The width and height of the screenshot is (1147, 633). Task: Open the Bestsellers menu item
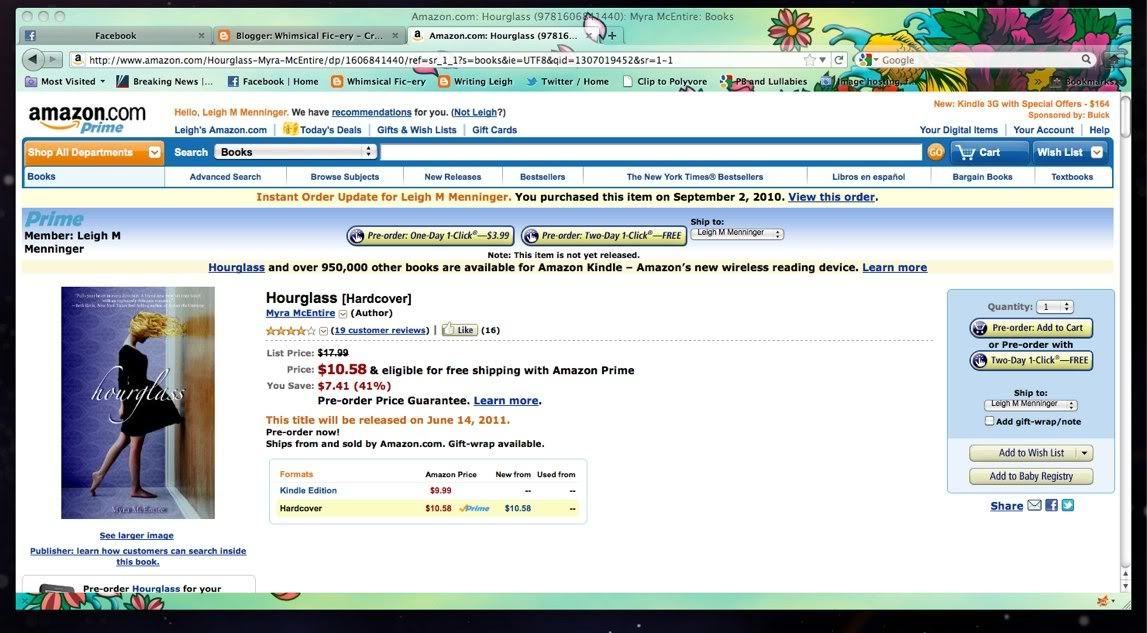click(x=542, y=177)
